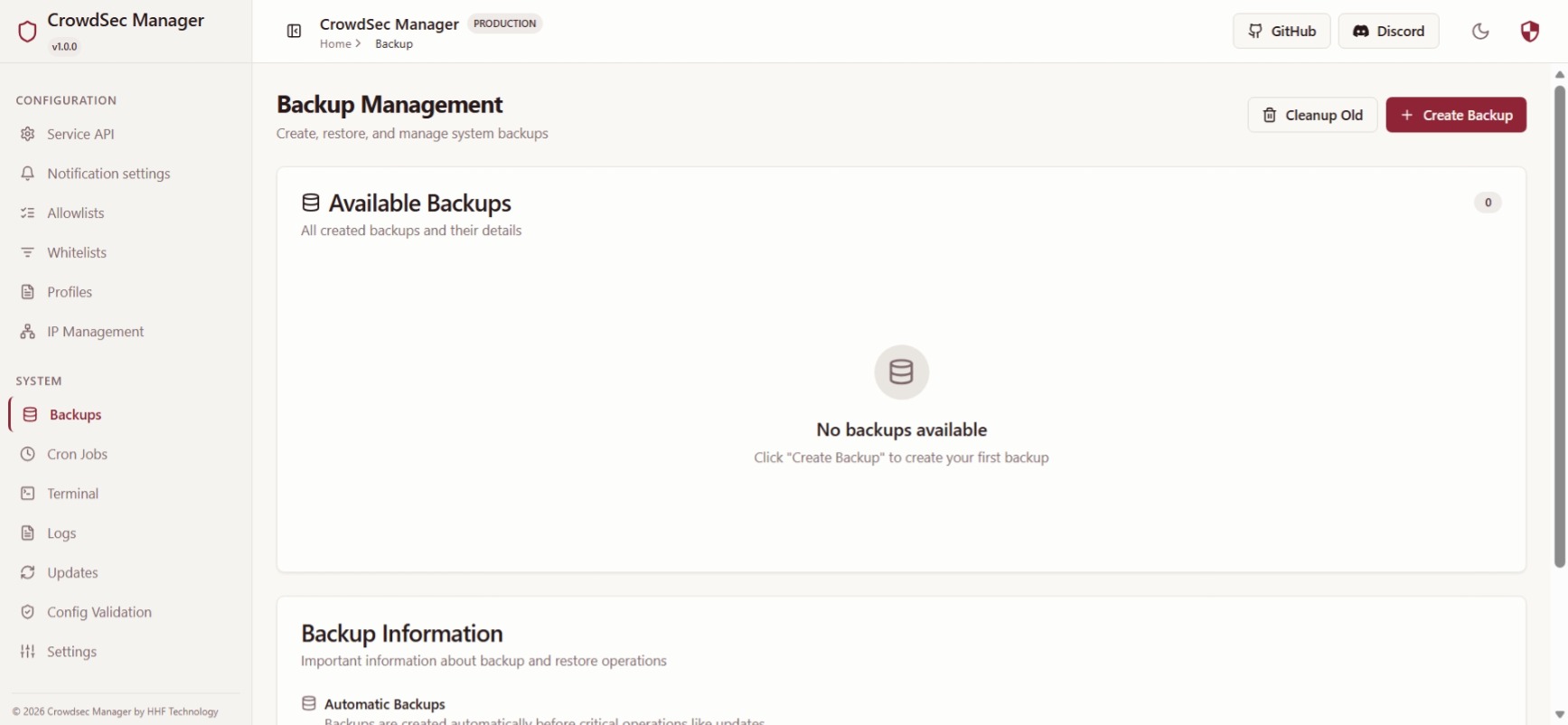Click the backup count badge showing 0
Viewport: 1568px width, 725px height.
tap(1488, 202)
